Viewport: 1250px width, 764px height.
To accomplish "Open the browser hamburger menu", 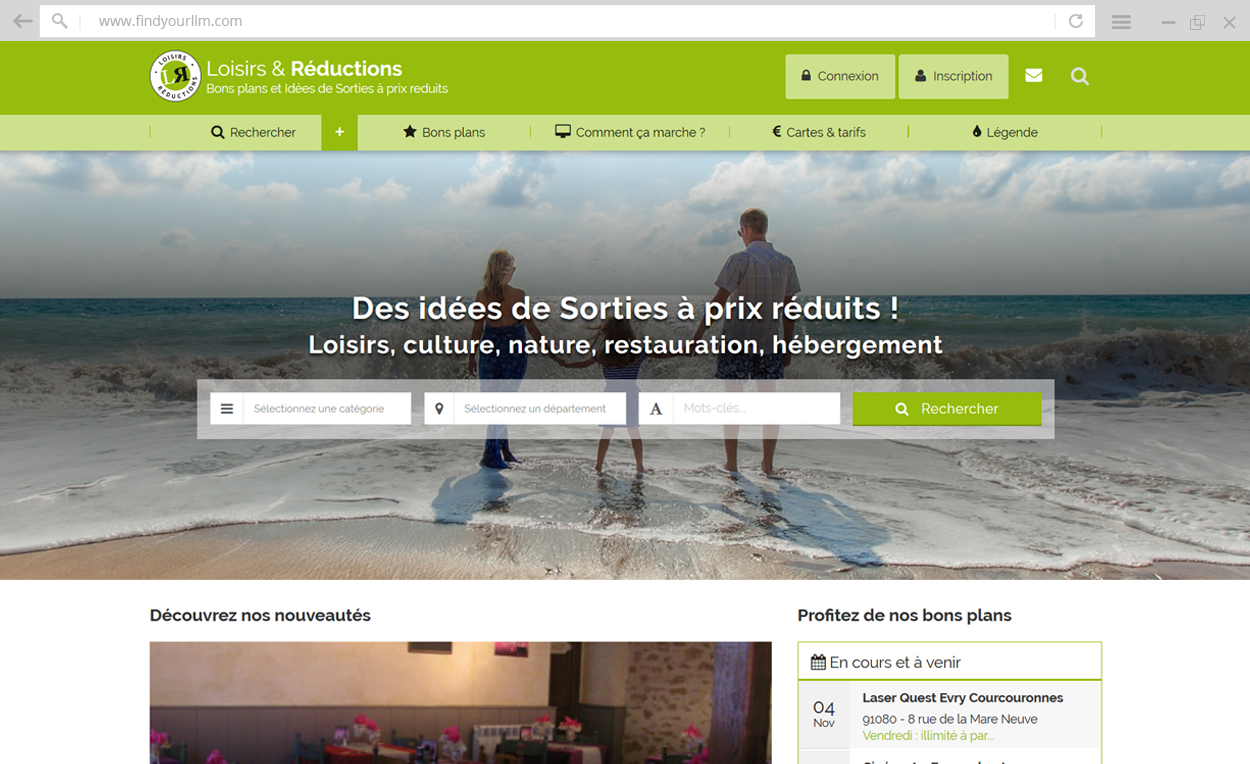I will pos(1121,22).
